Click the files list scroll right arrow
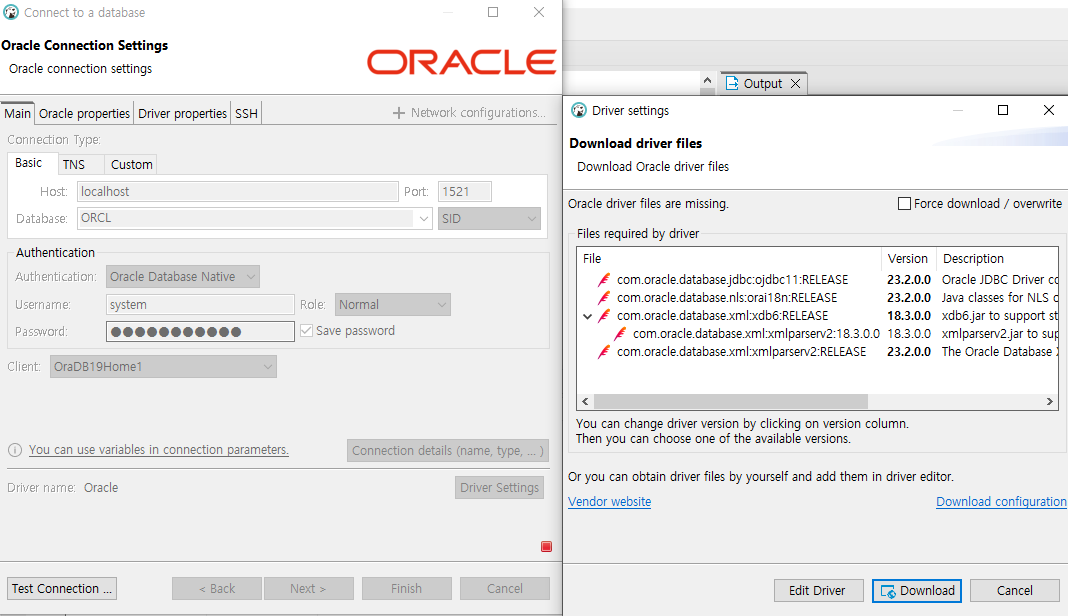1068x616 pixels. point(1050,401)
